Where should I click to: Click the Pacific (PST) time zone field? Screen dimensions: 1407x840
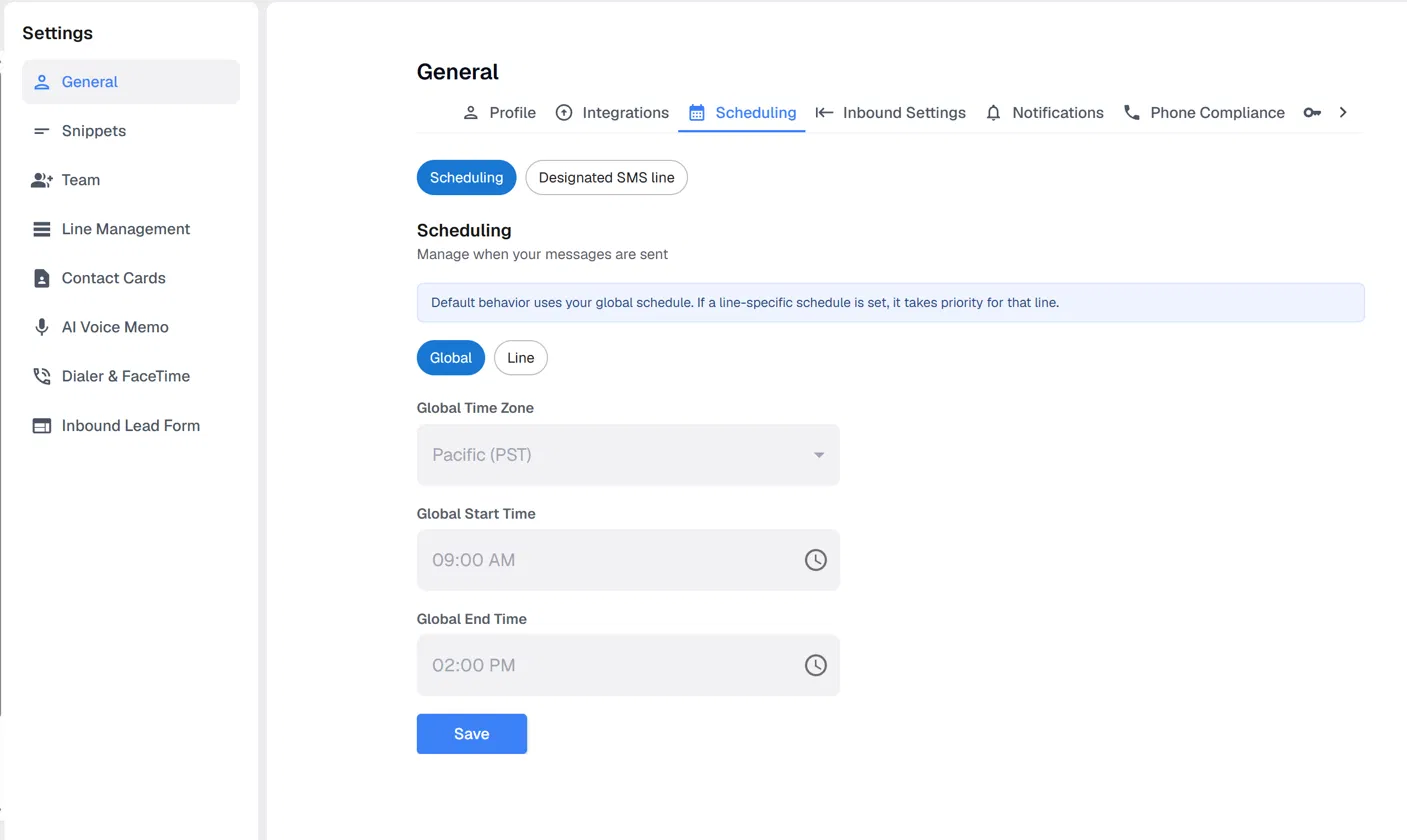coord(628,455)
